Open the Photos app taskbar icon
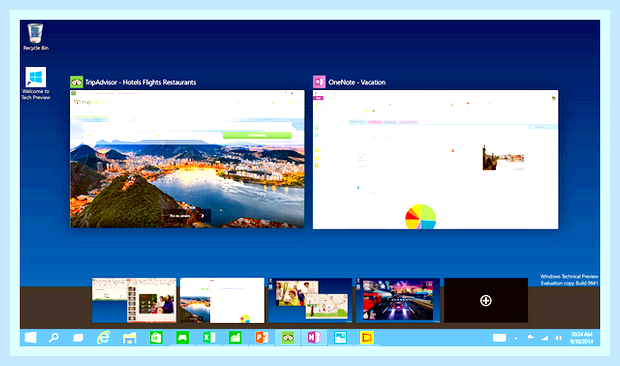 340,338
